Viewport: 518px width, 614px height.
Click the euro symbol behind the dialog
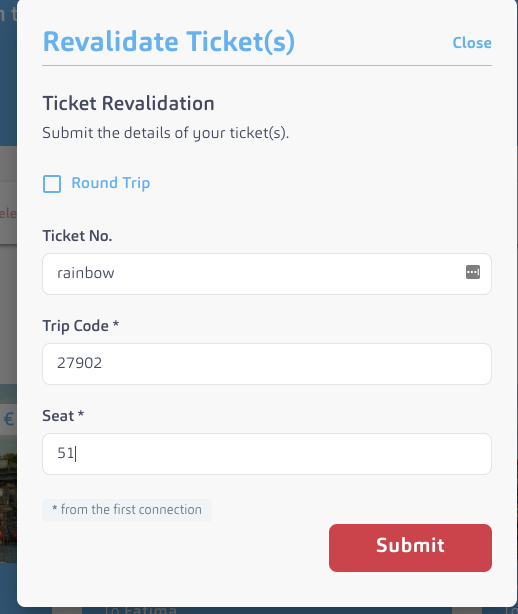[9, 419]
